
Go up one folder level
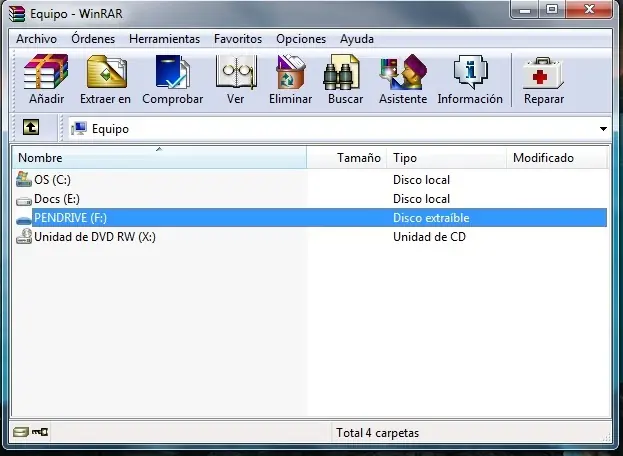pyautogui.click(x=31, y=128)
